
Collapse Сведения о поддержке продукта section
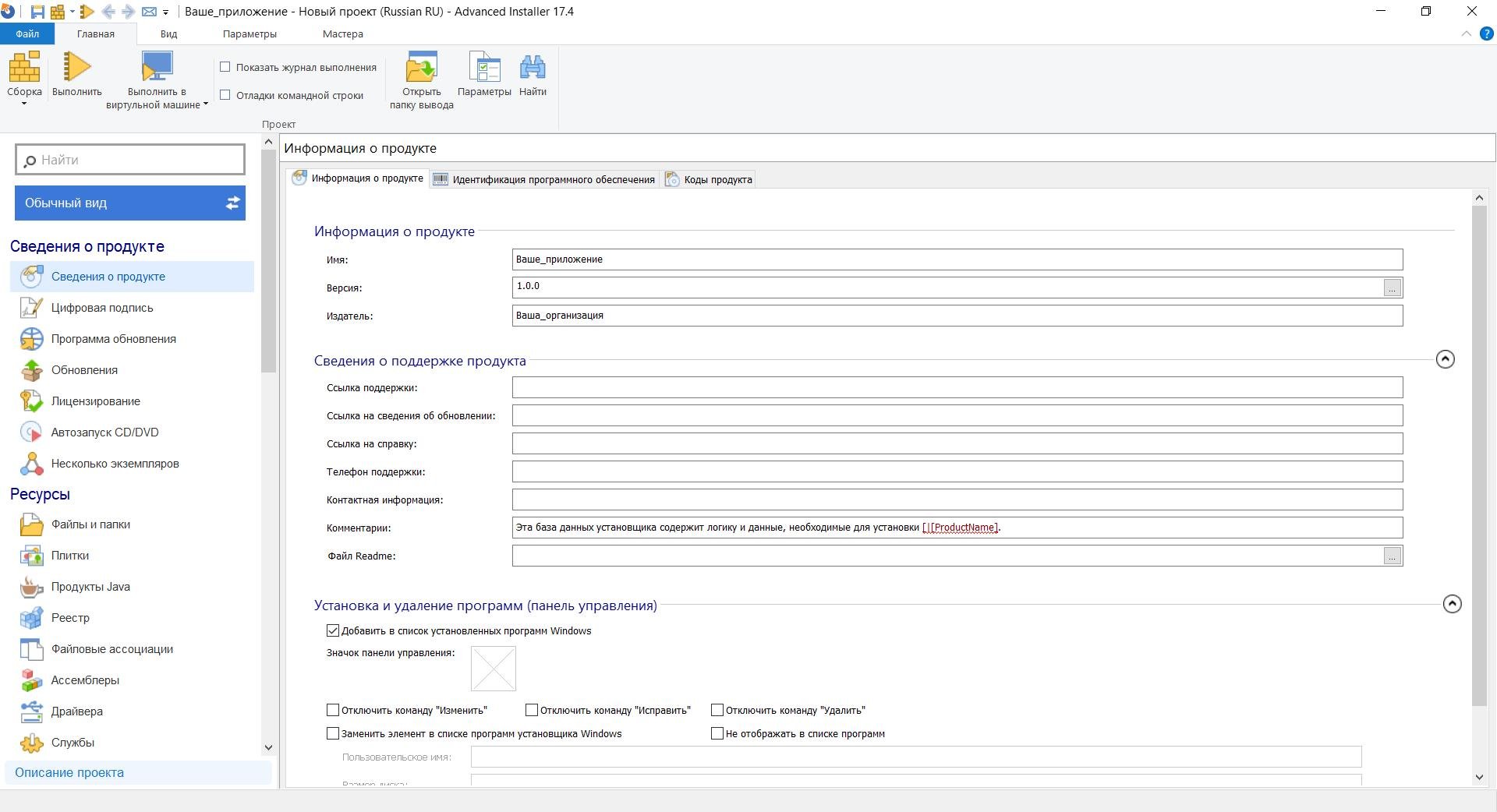(x=1445, y=359)
